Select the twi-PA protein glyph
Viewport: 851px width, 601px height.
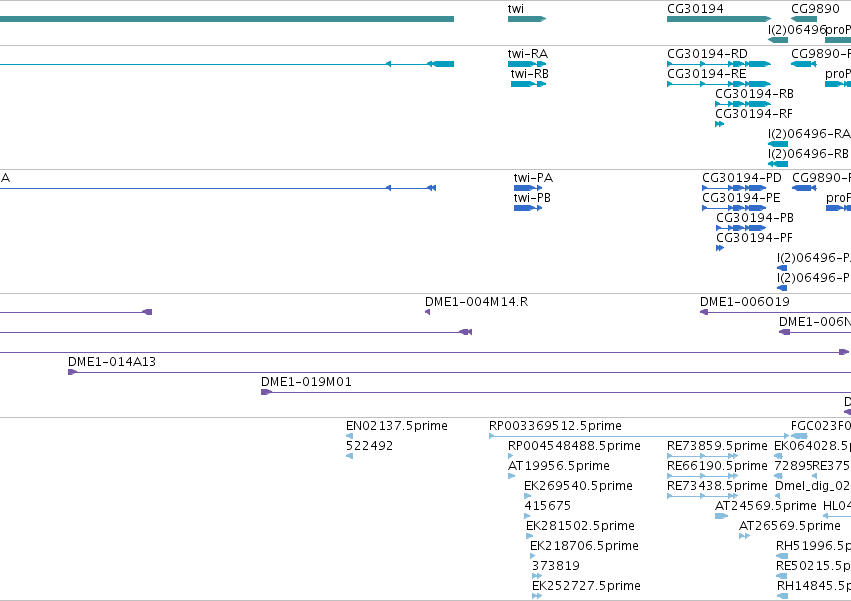[x=528, y=188]
